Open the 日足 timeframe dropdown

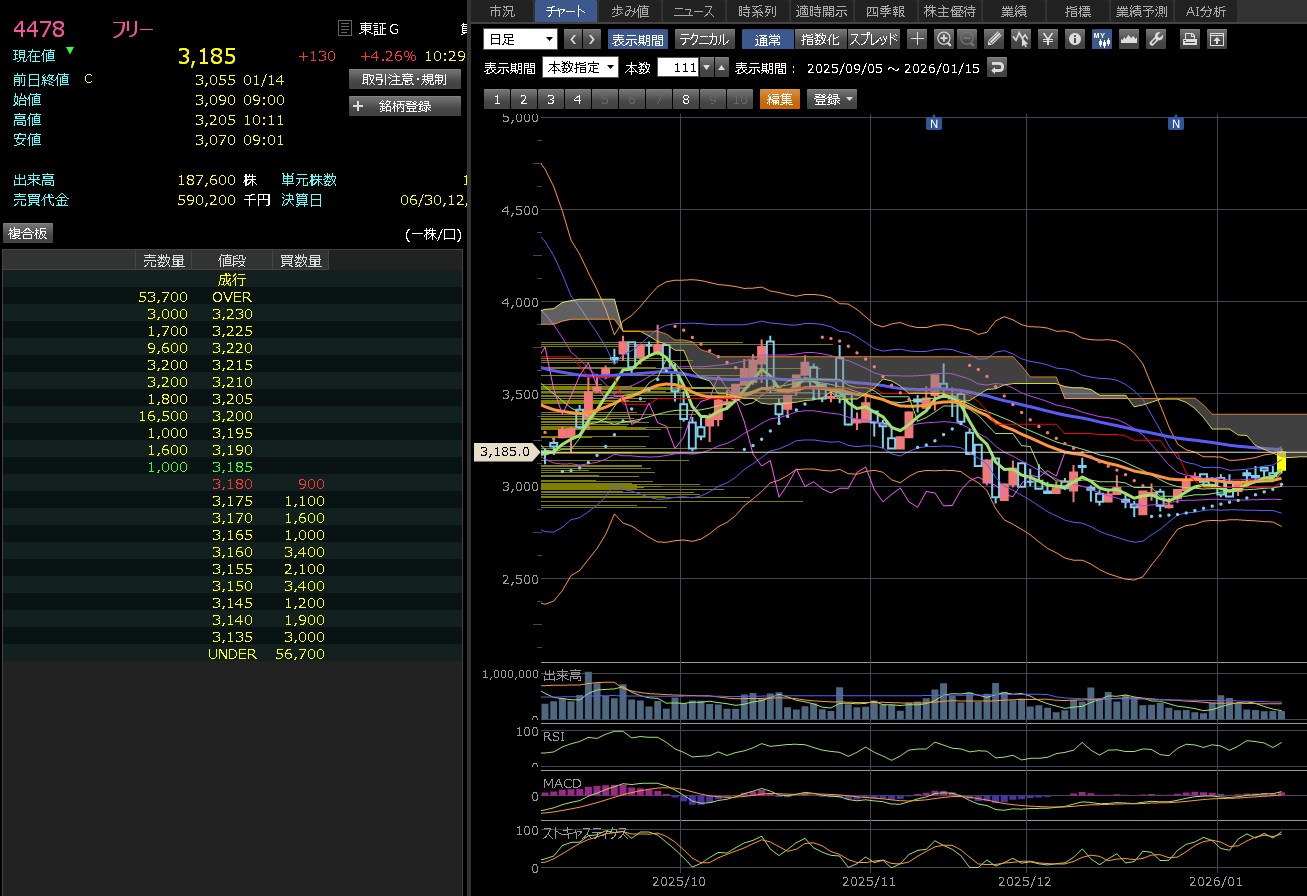[x=520, y=39]
